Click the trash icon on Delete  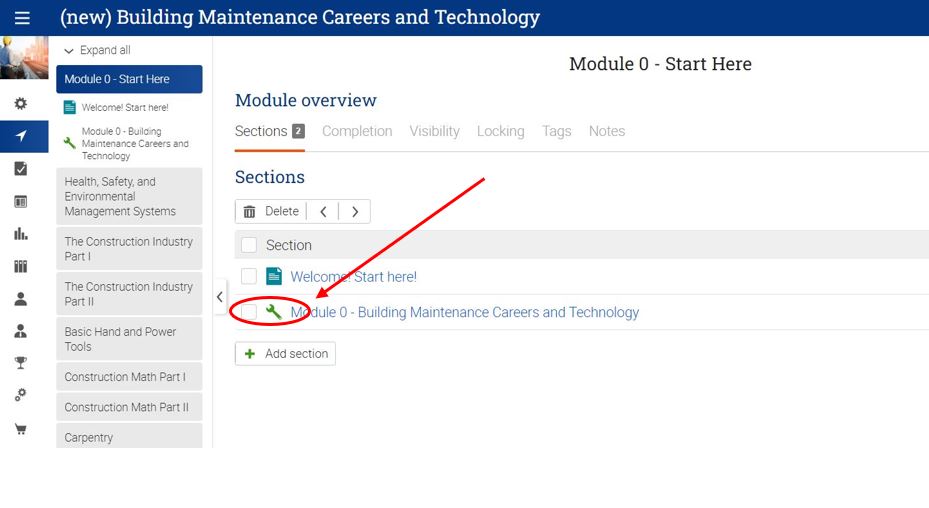coord(250,212)
